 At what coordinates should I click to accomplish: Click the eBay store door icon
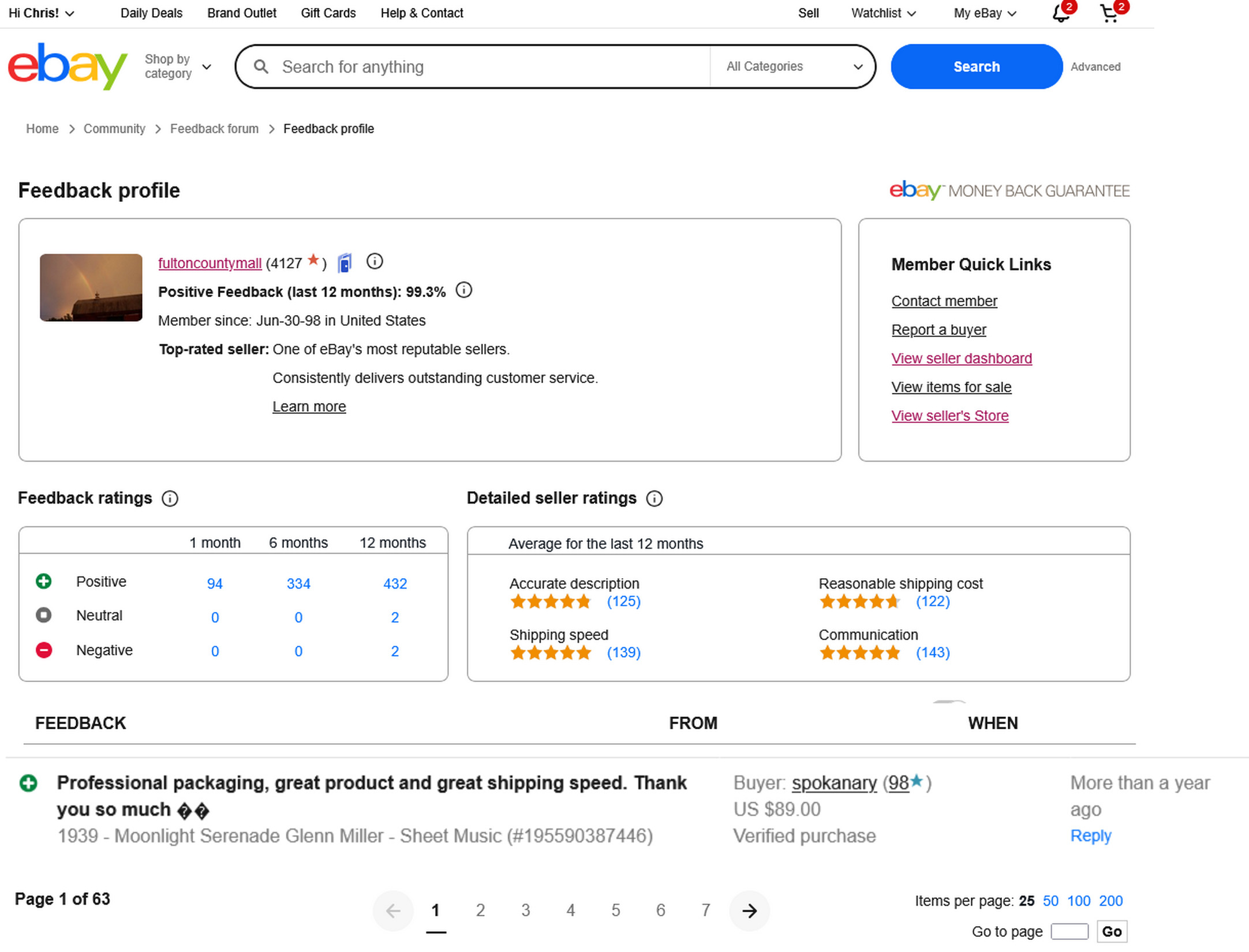(345, 263)
